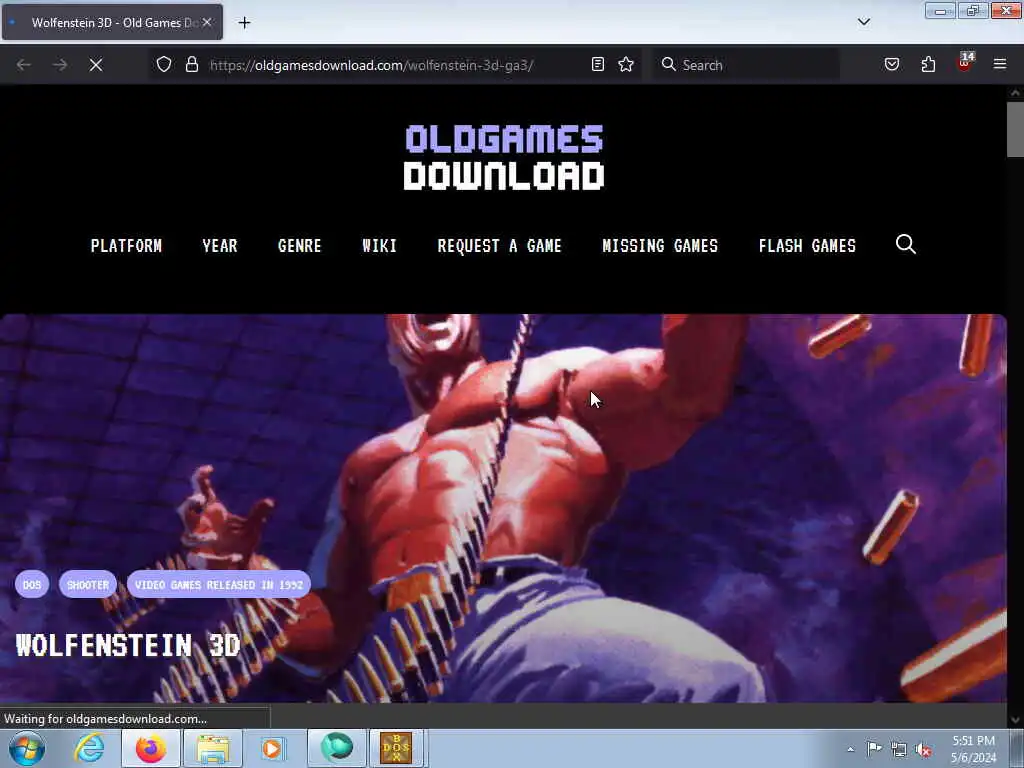Click the Action Center flag tray icon
This screenshot has height=768, width=1024.
click(x=874, y=749)
